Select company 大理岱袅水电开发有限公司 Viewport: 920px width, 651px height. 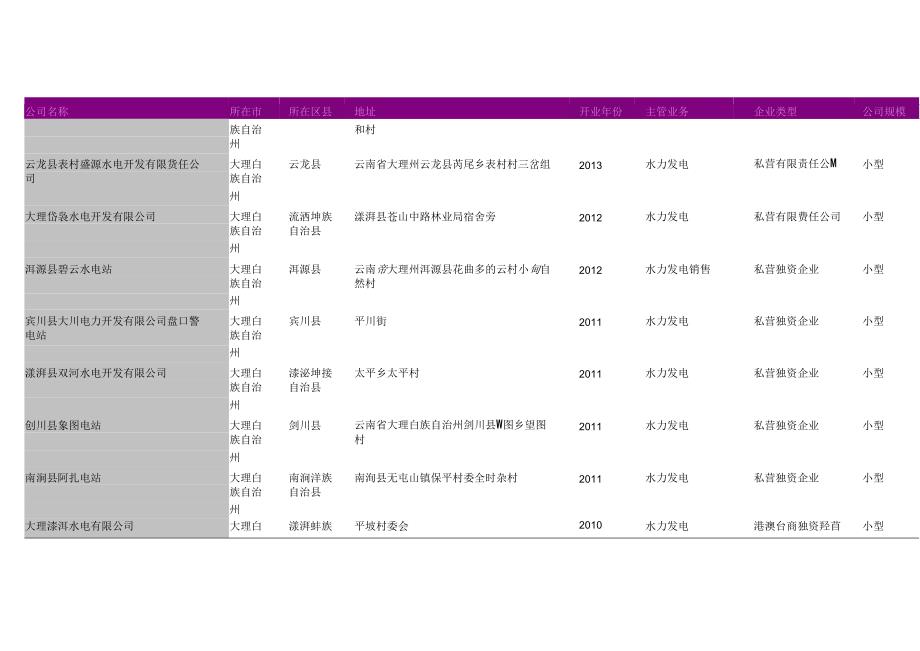click(90, 216)
